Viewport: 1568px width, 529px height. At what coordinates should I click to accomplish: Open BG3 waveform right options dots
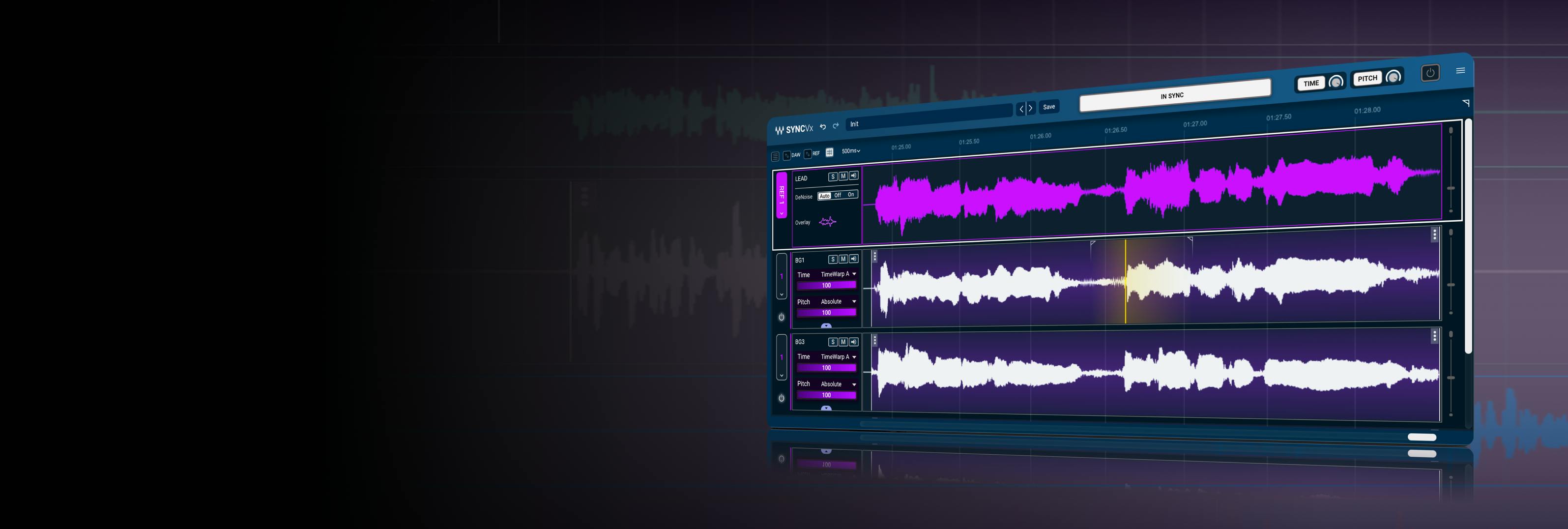point(1435,336)
